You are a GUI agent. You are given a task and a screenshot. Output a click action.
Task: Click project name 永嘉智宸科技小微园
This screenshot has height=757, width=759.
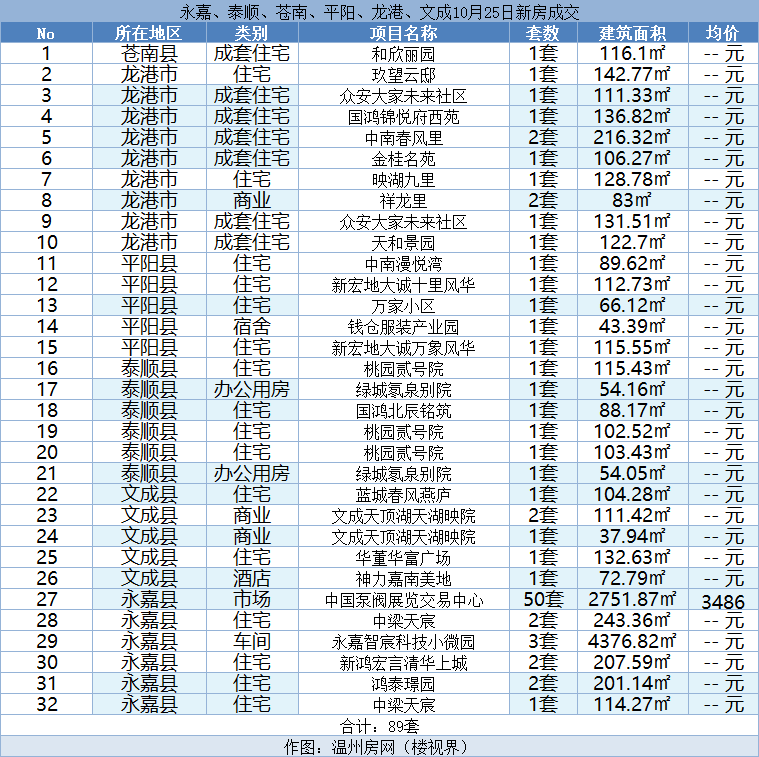tap(403, 641)
